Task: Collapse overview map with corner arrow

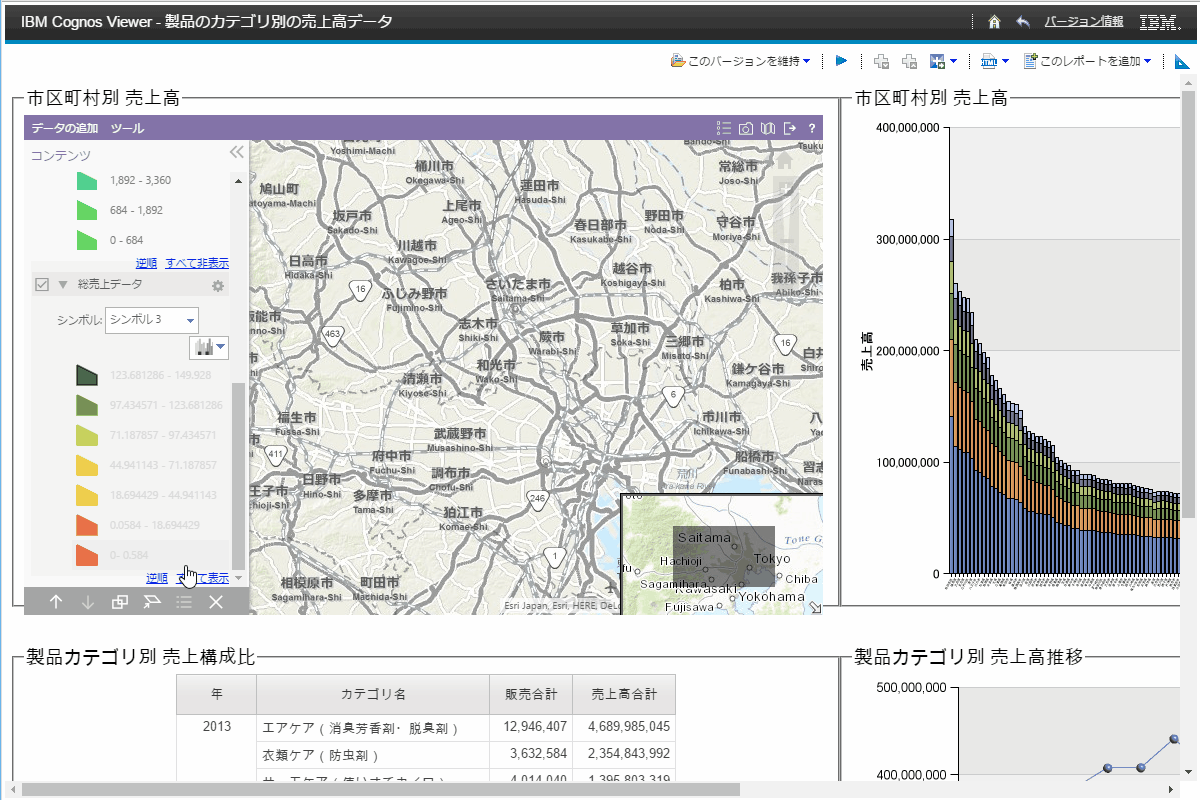Action: click(x=815, y=607)
